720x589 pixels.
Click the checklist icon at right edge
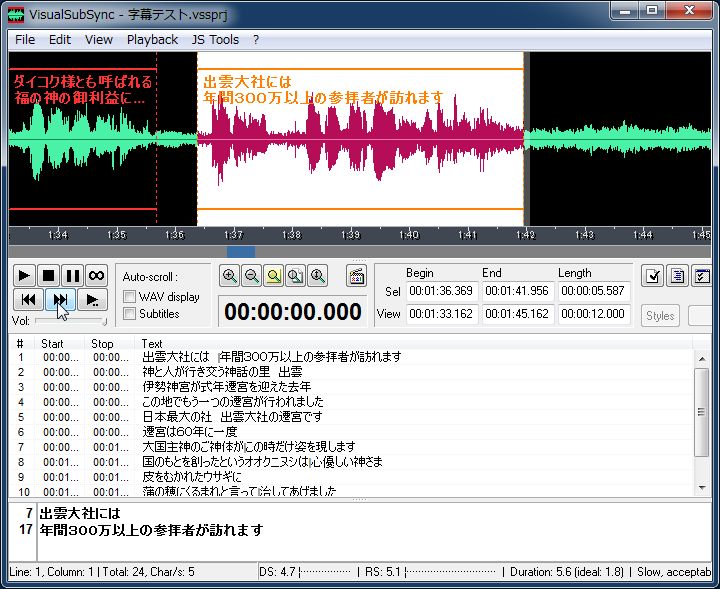click(702, 276)
